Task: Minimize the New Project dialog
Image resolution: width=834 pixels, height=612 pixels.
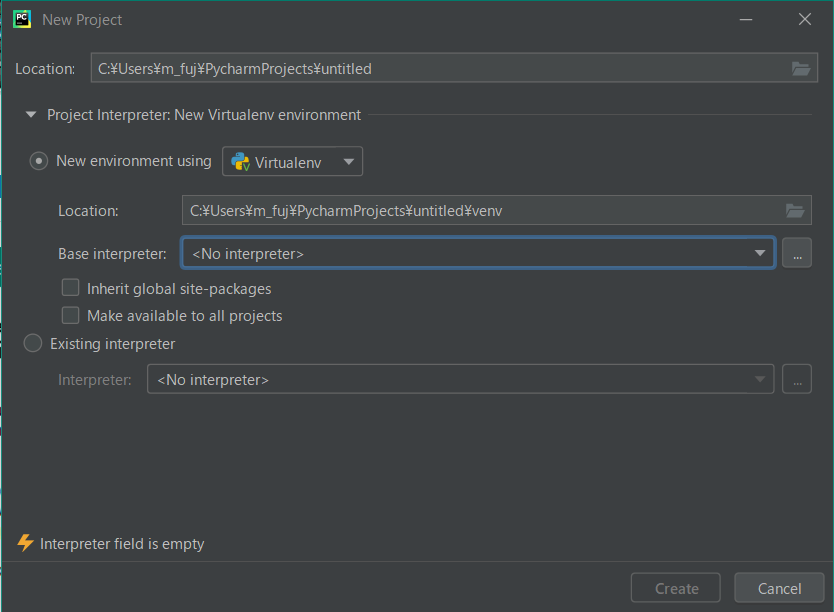Action: 746,20
